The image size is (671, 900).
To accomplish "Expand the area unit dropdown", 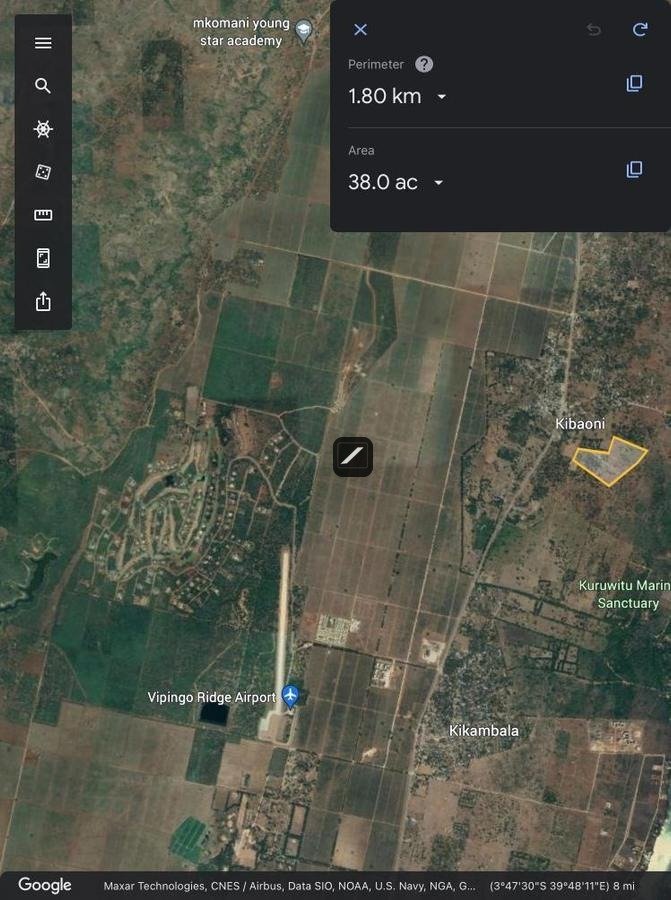I will tap(438, 183).
